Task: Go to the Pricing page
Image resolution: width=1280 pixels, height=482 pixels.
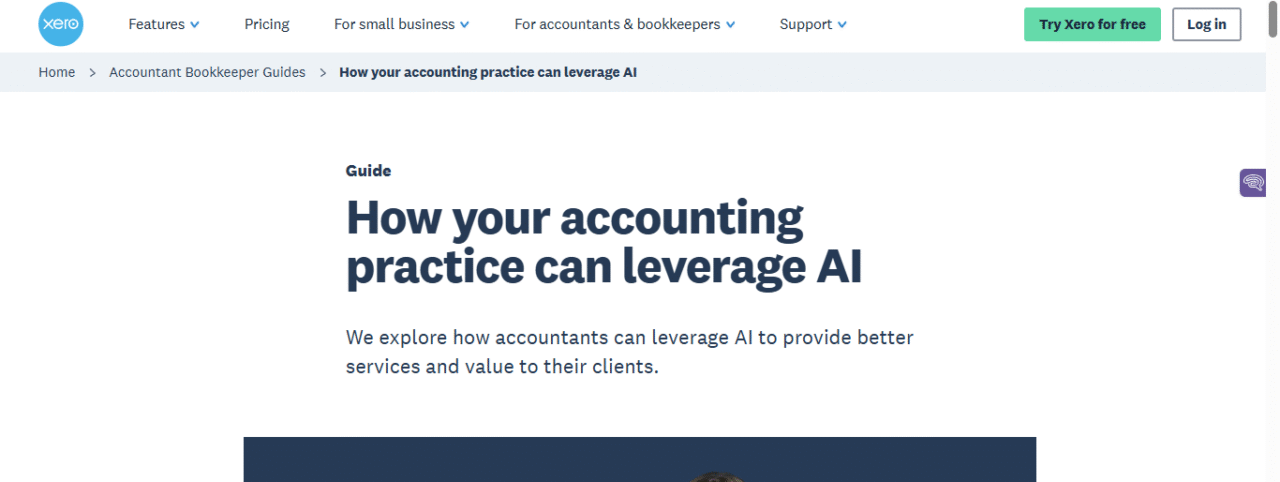Action: pyautogui.click(x=267, y=24)
